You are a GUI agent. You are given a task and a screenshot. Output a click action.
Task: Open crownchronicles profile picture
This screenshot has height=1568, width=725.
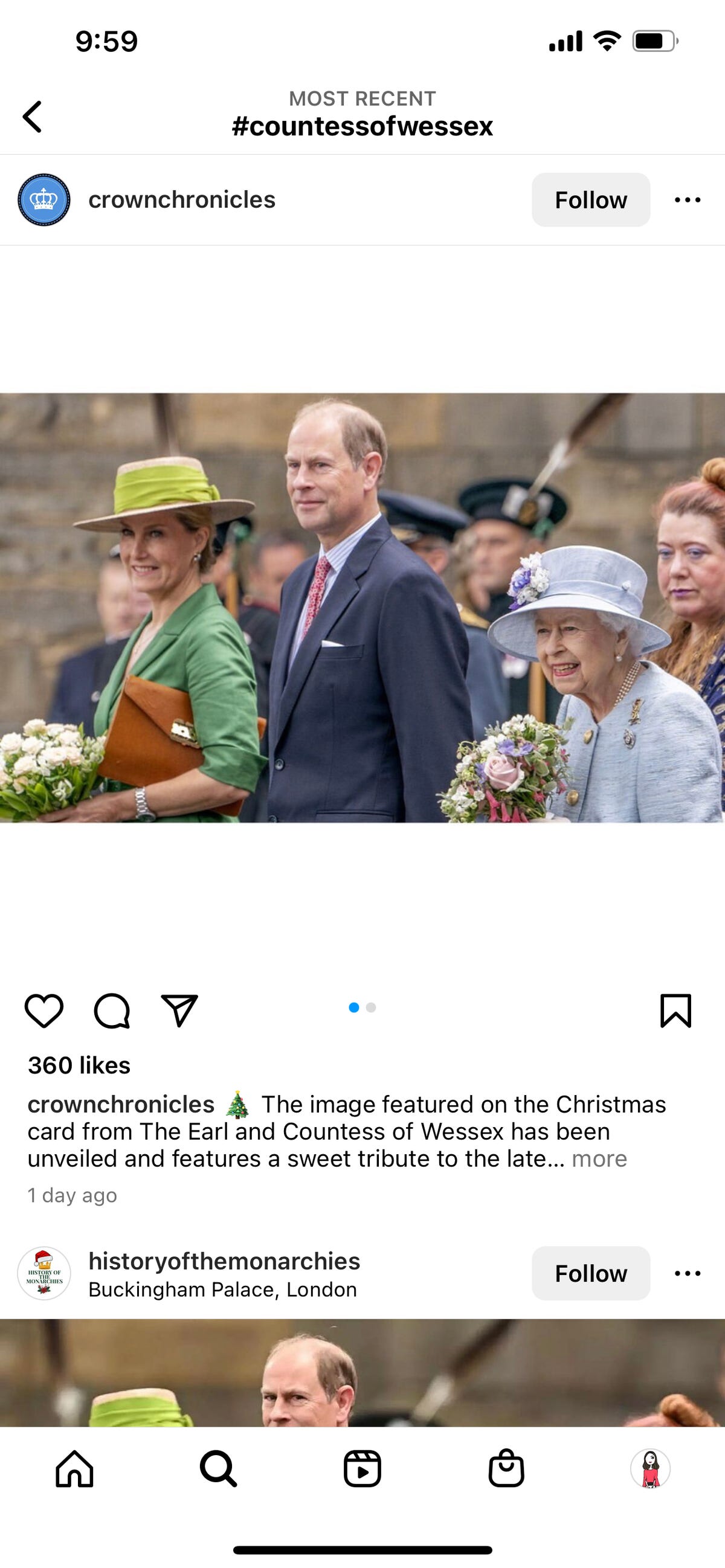(44, 200)
